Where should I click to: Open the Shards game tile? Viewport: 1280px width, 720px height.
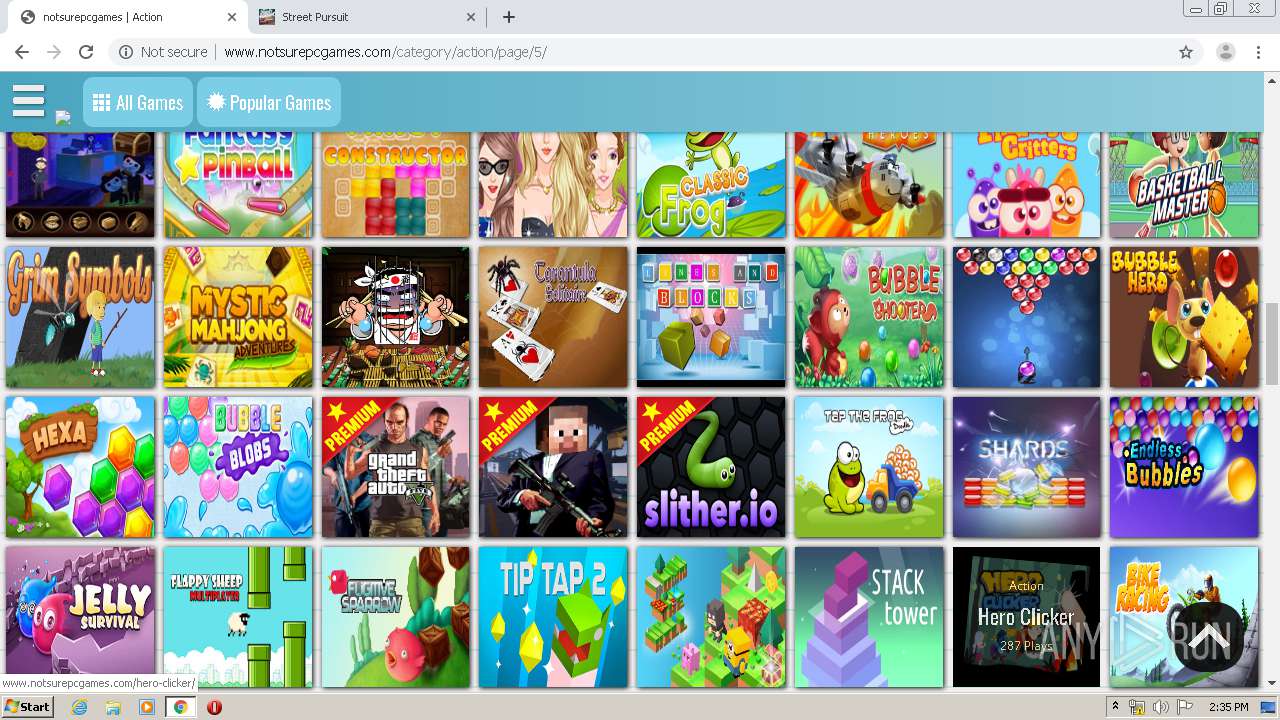click(x=1027, y=467)
